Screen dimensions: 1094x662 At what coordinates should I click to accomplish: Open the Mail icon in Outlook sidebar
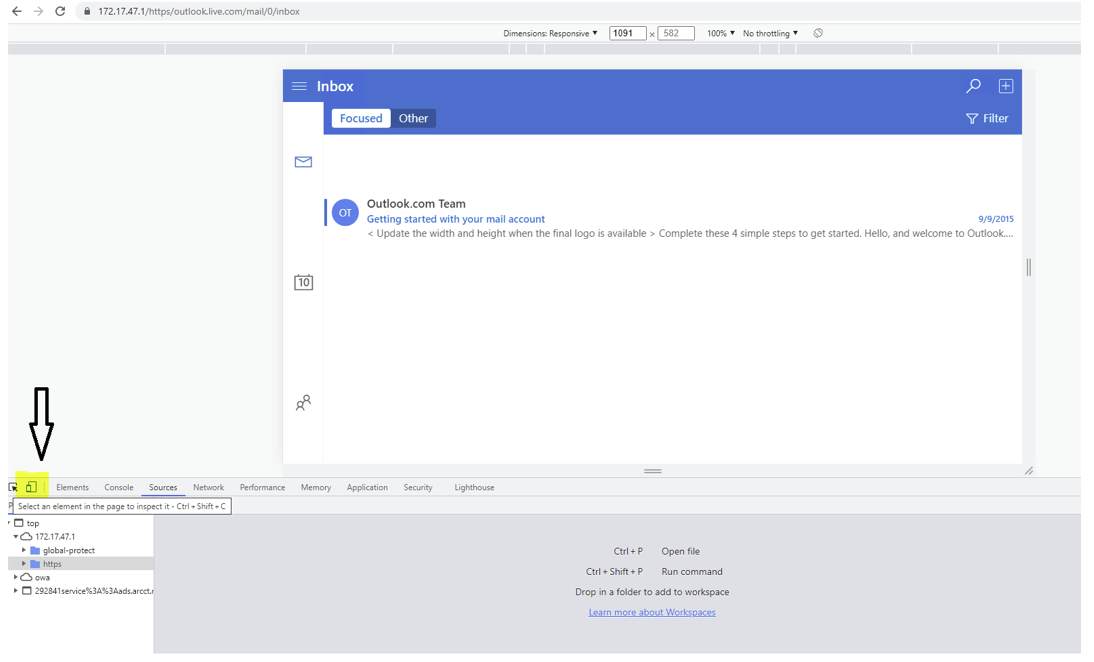[x=303, y=161]
